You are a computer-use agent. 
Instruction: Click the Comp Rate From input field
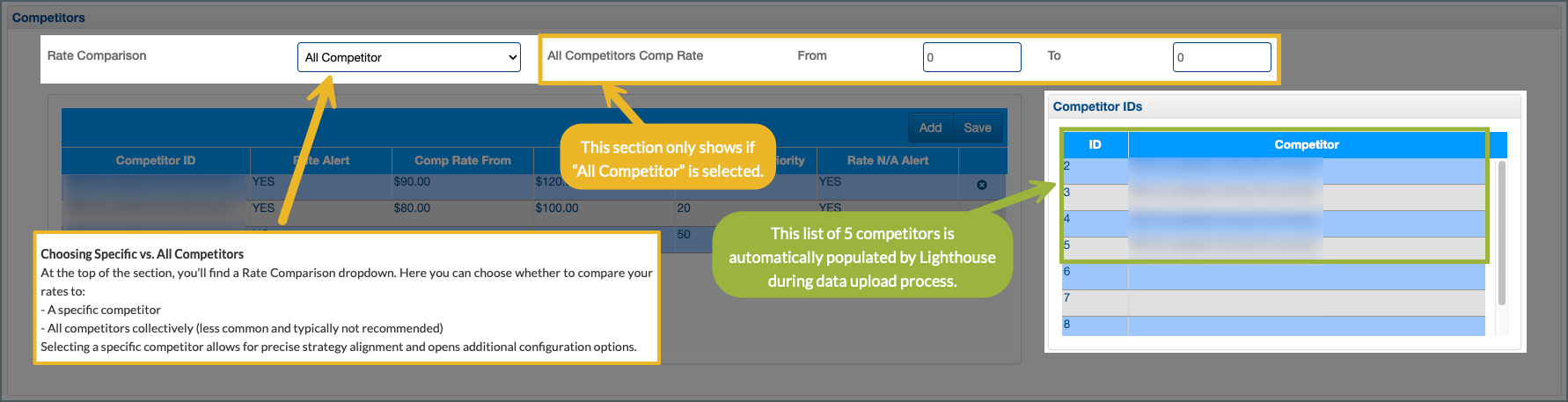pyautogui.click(x=971, y=57)
